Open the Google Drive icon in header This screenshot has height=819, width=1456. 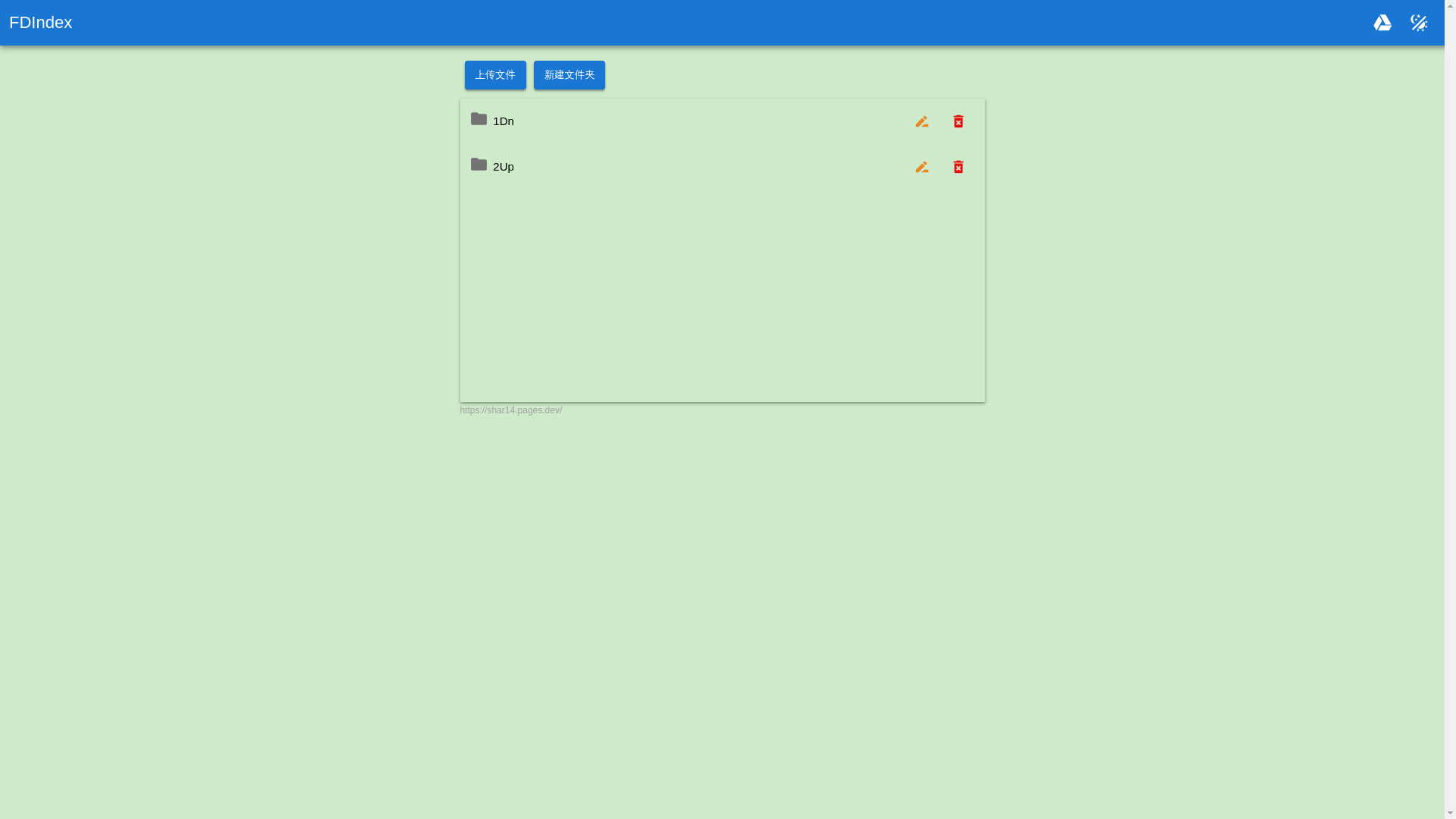tap(1382, 23)
